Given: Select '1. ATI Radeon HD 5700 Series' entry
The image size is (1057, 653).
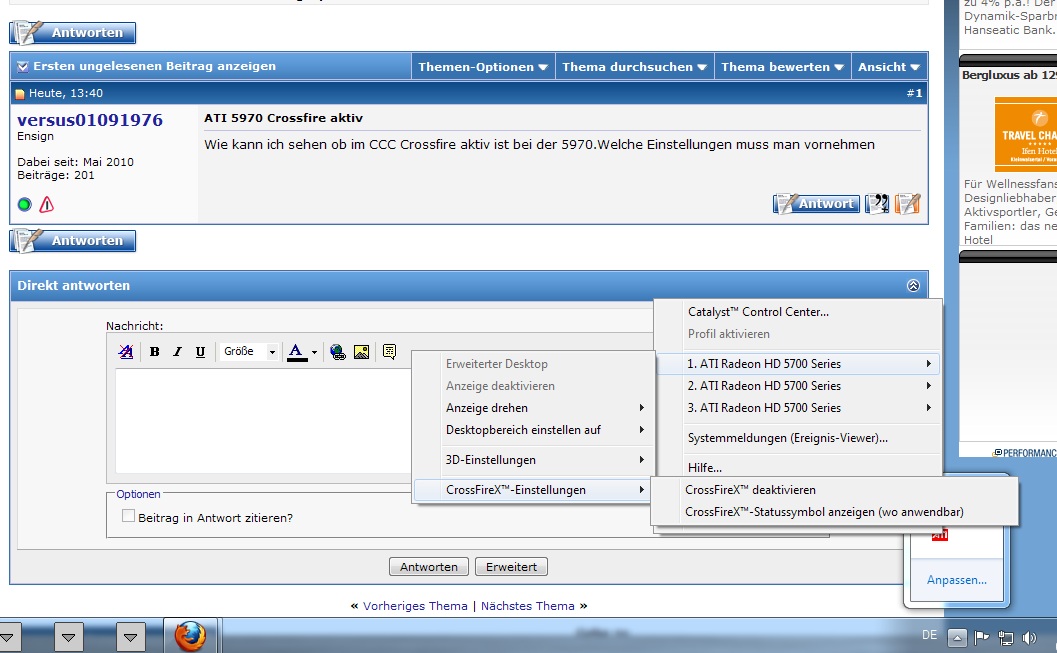Looking at the screenshot, I should (x=798, y=364).
